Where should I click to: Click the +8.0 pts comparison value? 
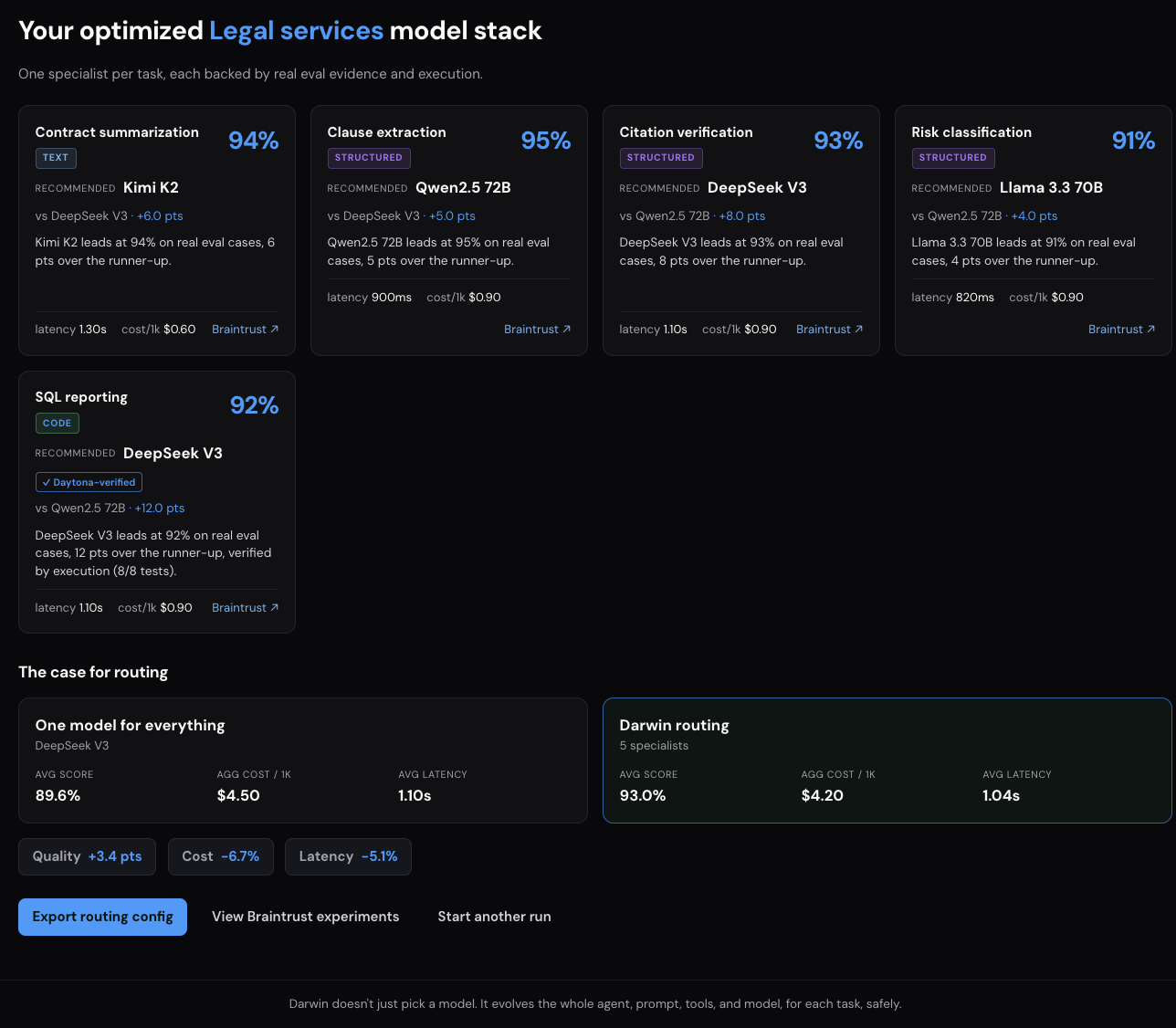pos(742,216)
